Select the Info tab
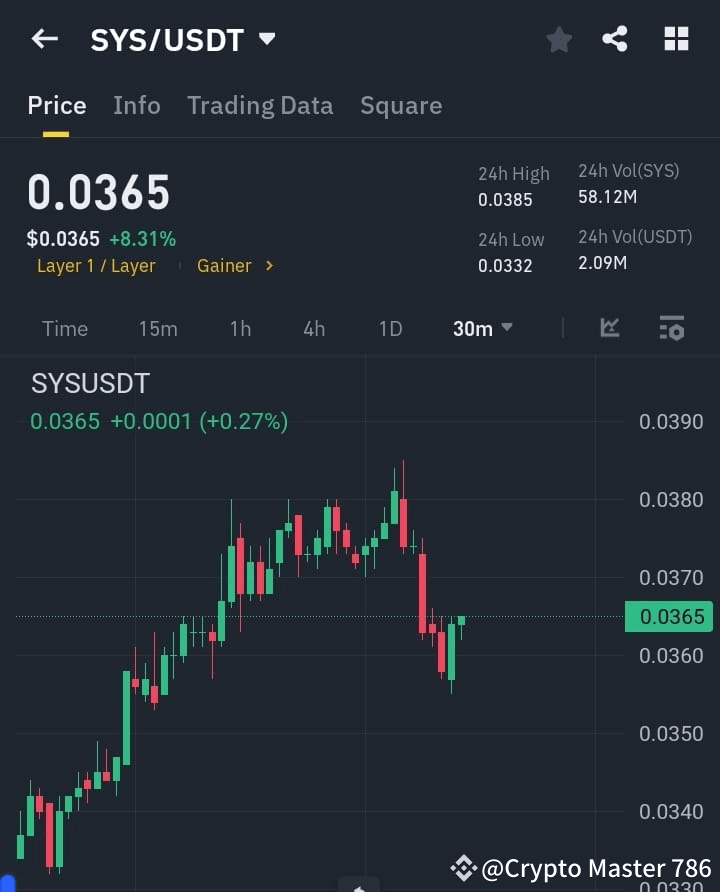 [x=137, y=105]
